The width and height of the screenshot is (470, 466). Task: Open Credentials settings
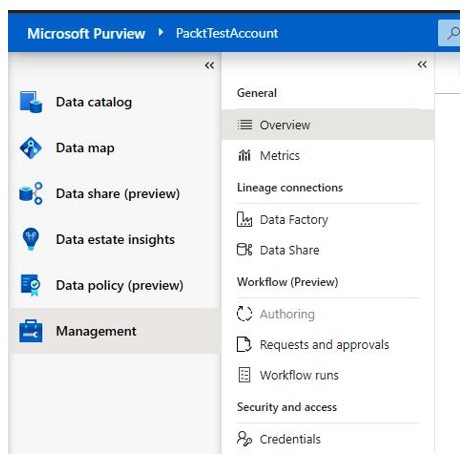pyautogui.click(x=328, y=439)
